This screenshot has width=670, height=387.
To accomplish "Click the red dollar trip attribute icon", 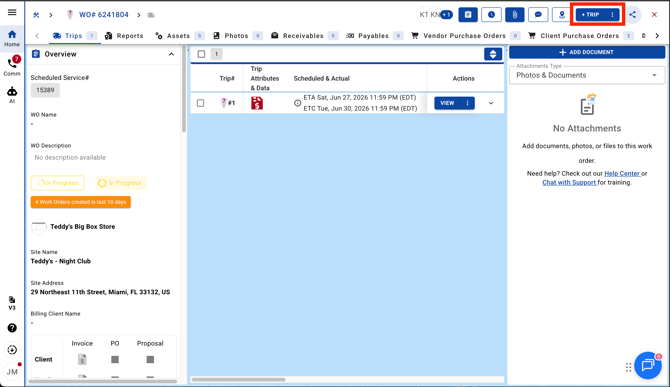I will click(257, 103).
